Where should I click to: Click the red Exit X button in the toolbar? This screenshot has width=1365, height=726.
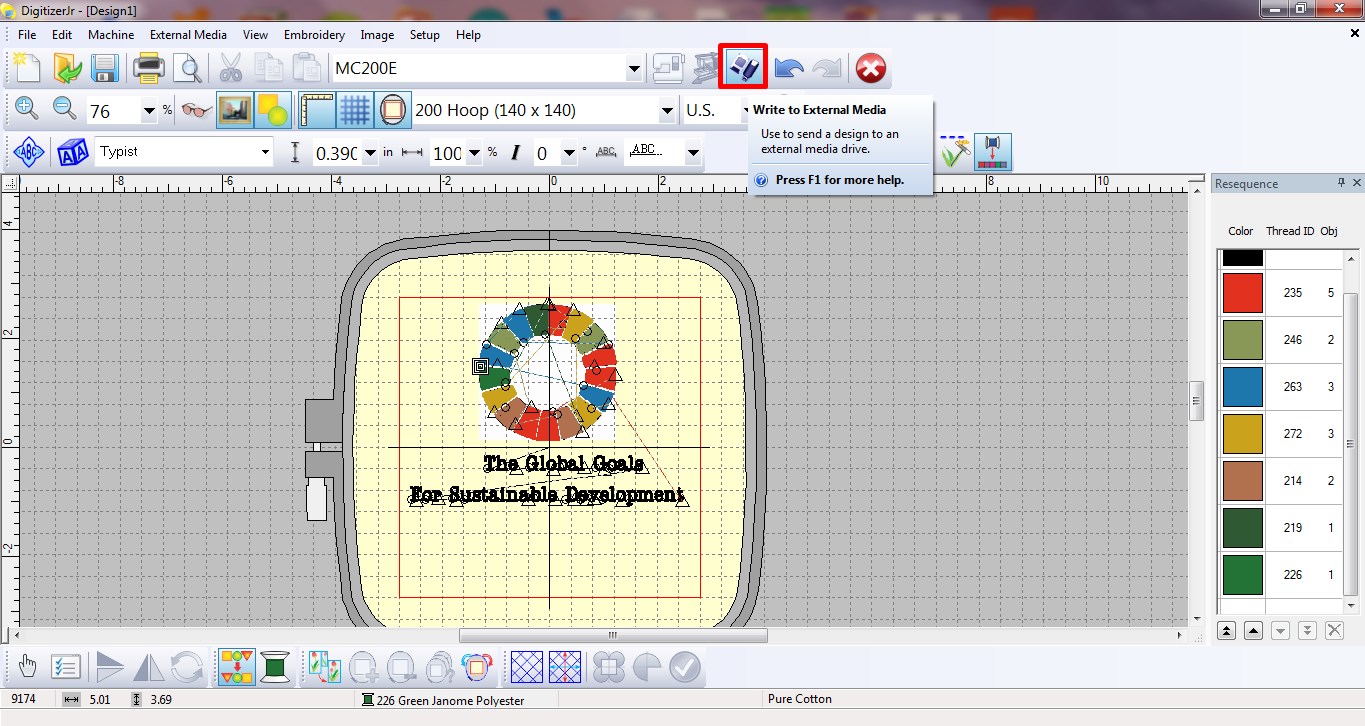point(871,68)
